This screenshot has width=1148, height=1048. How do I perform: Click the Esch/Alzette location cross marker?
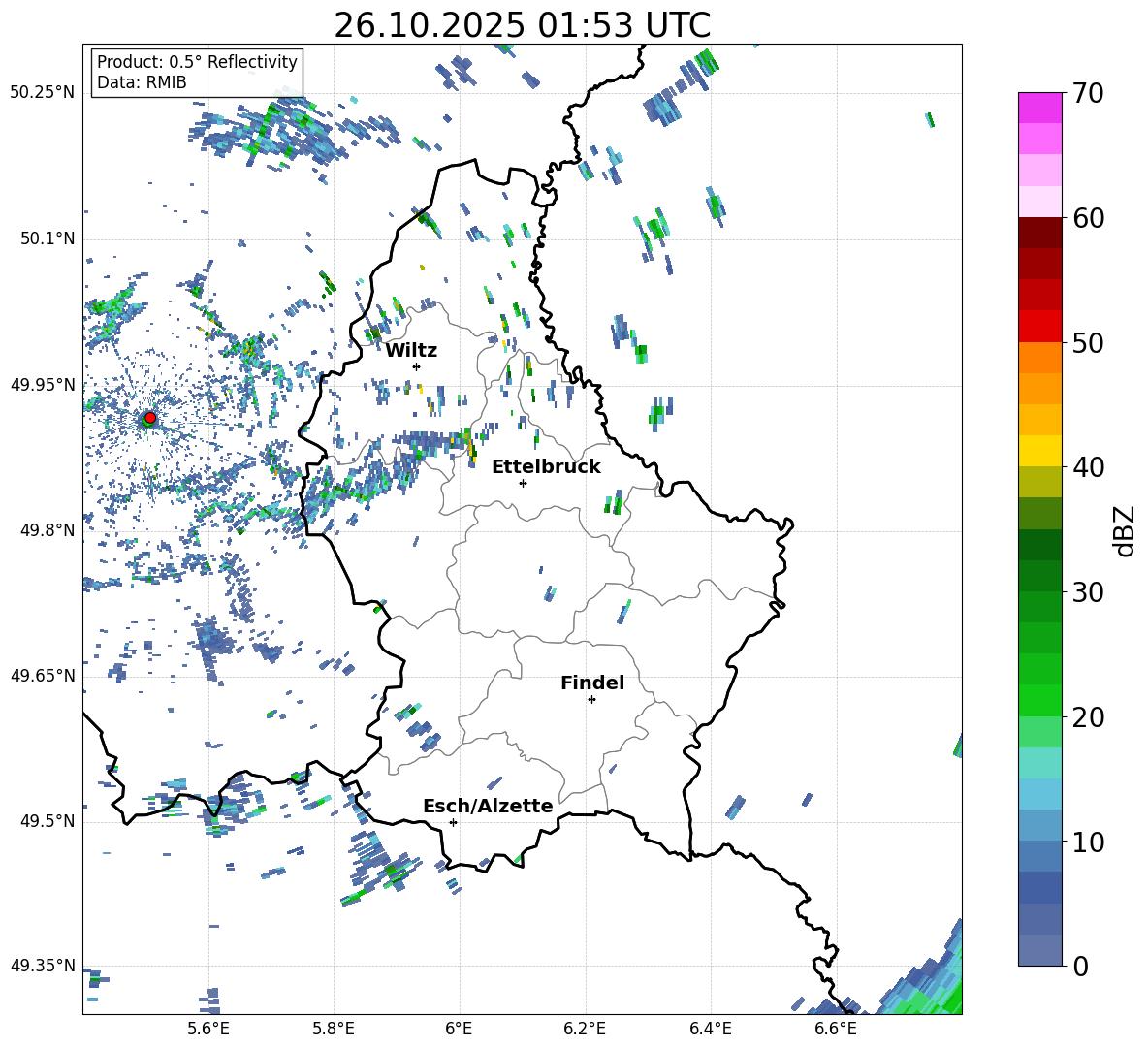453,822
